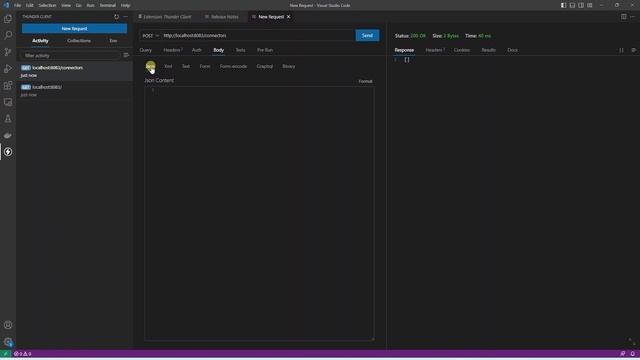Screen dimensions: 640x360
Task: Customize layout icon in title bar
Action: click(590, 5)
